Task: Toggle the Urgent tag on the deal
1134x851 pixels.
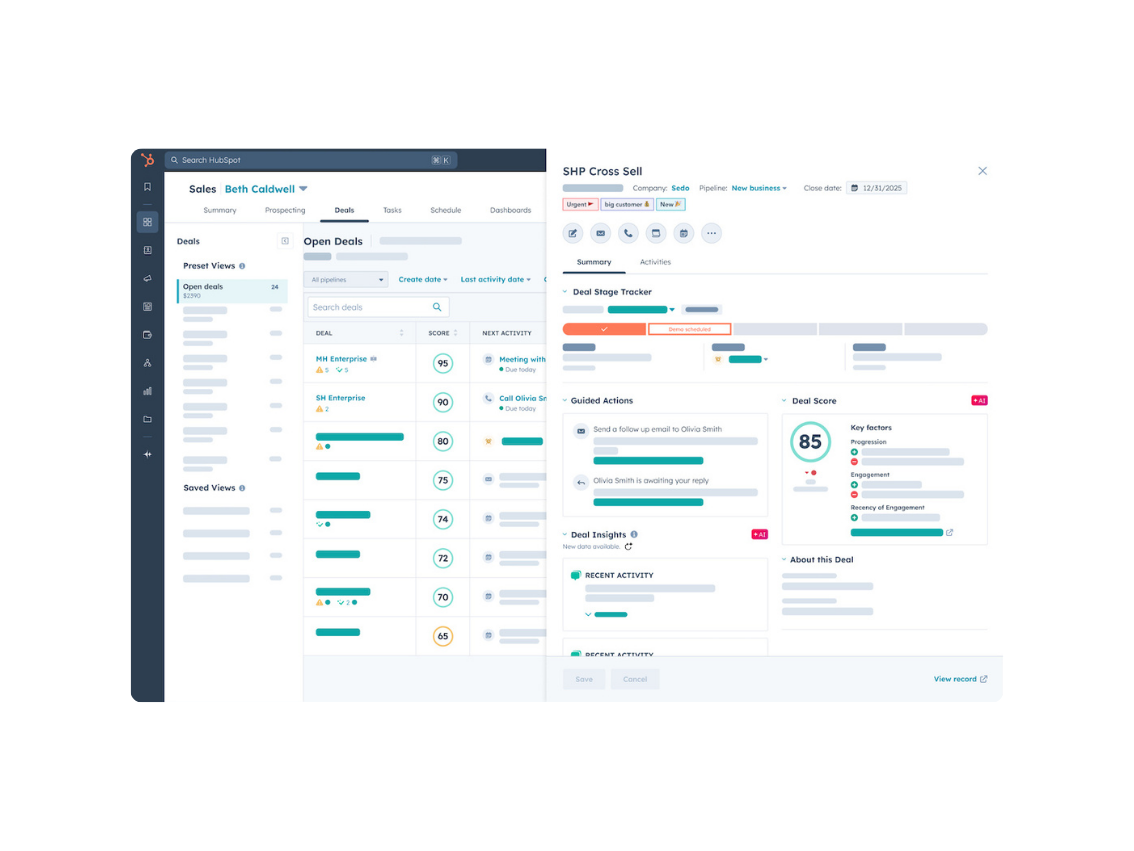Action: (580, 203)
